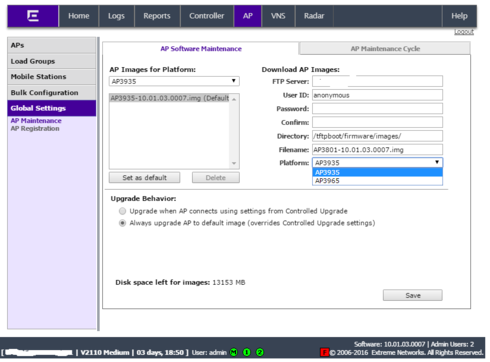Image resolution: width=490 pixels, height=362 pixels.
Task: Click the Delete button
Action: [x=216, y=178]
